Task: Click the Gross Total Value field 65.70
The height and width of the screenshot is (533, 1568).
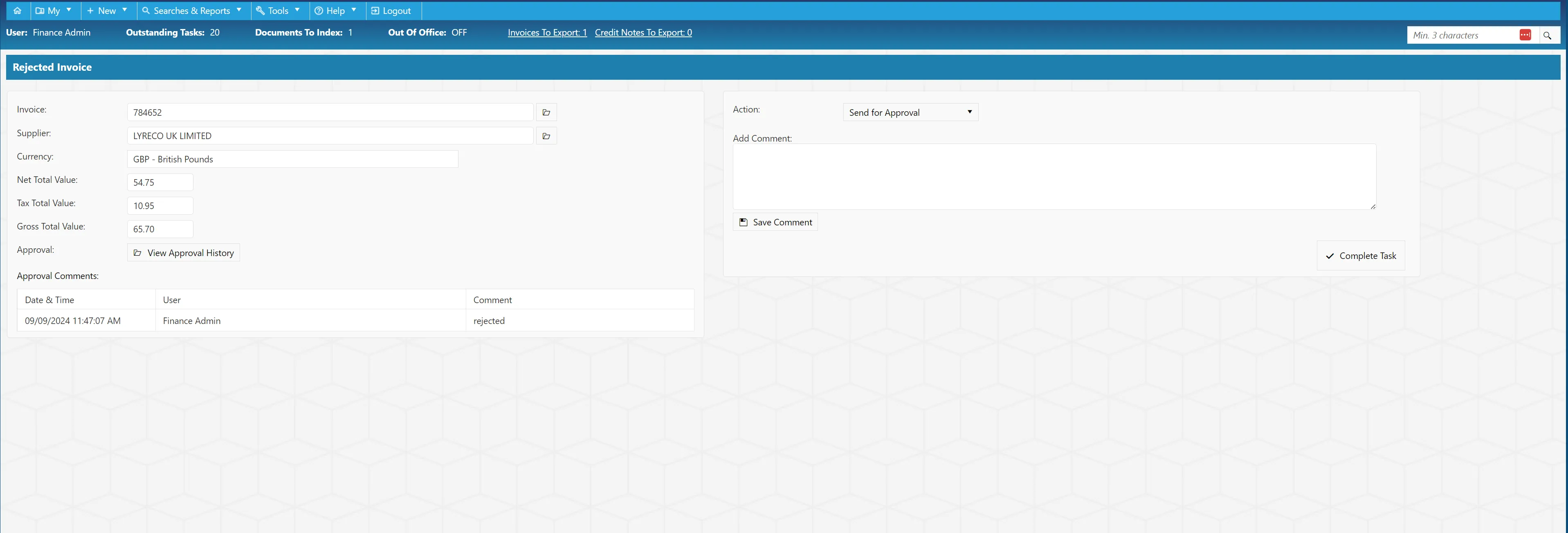Action: click(x=160, y=229)
